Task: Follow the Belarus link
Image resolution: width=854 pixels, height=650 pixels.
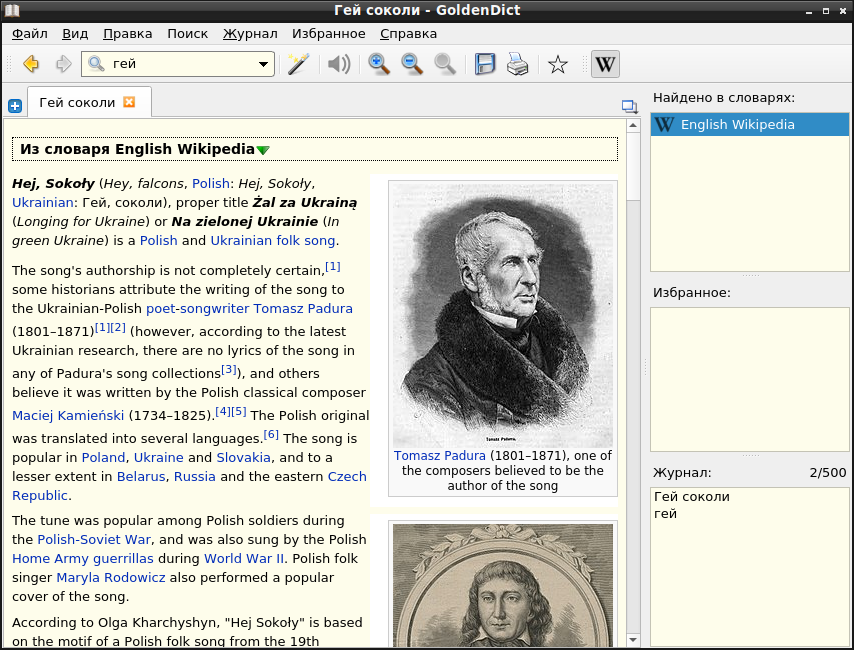Action: pyautogui.click(x=141, y=477)
